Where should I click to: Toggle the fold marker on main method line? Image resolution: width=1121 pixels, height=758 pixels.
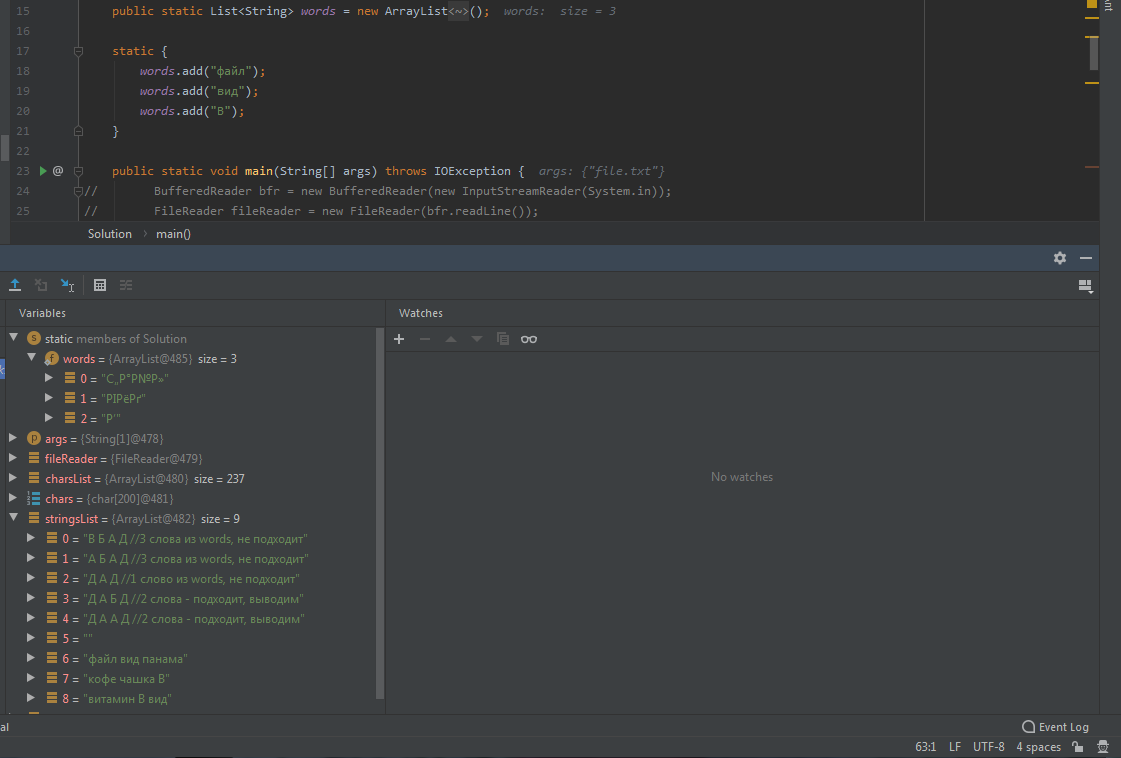click(x=78, y=171)
